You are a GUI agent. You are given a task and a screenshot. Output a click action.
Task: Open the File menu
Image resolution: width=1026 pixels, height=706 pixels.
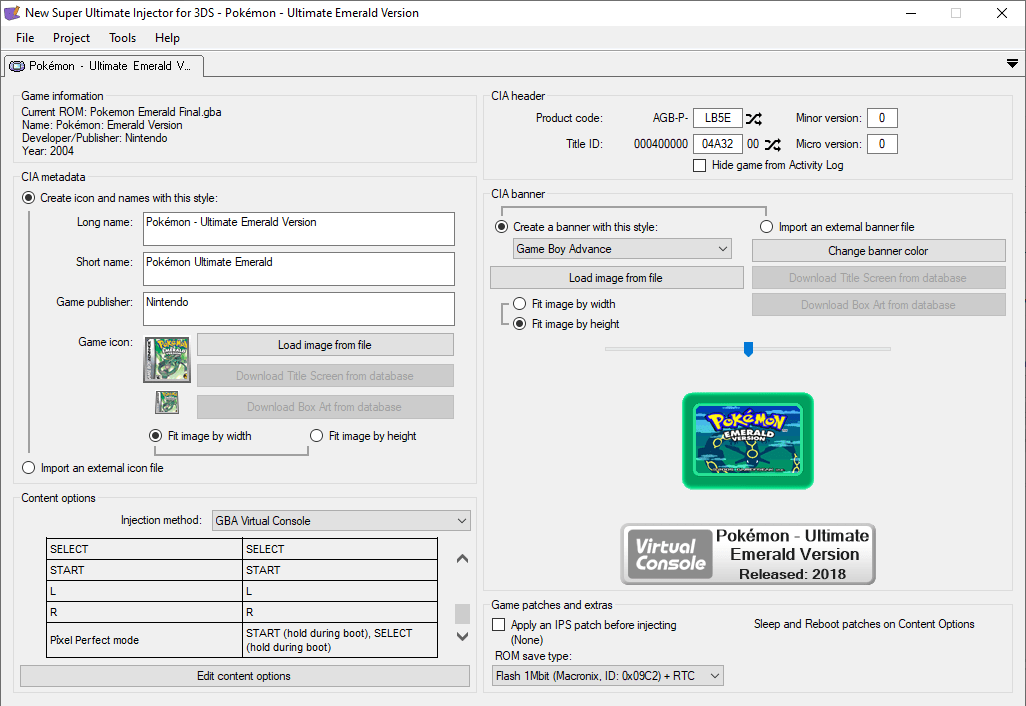(25, 38)
